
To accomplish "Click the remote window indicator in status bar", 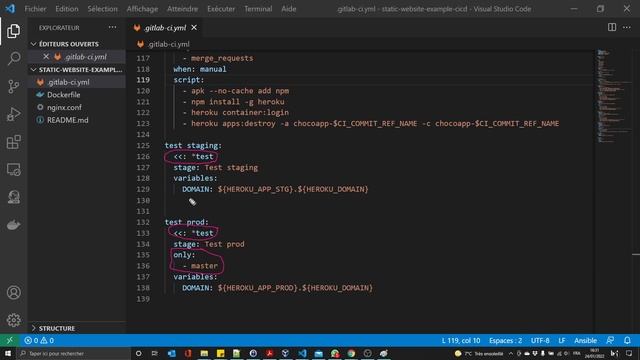I will [x=9, y=340].
